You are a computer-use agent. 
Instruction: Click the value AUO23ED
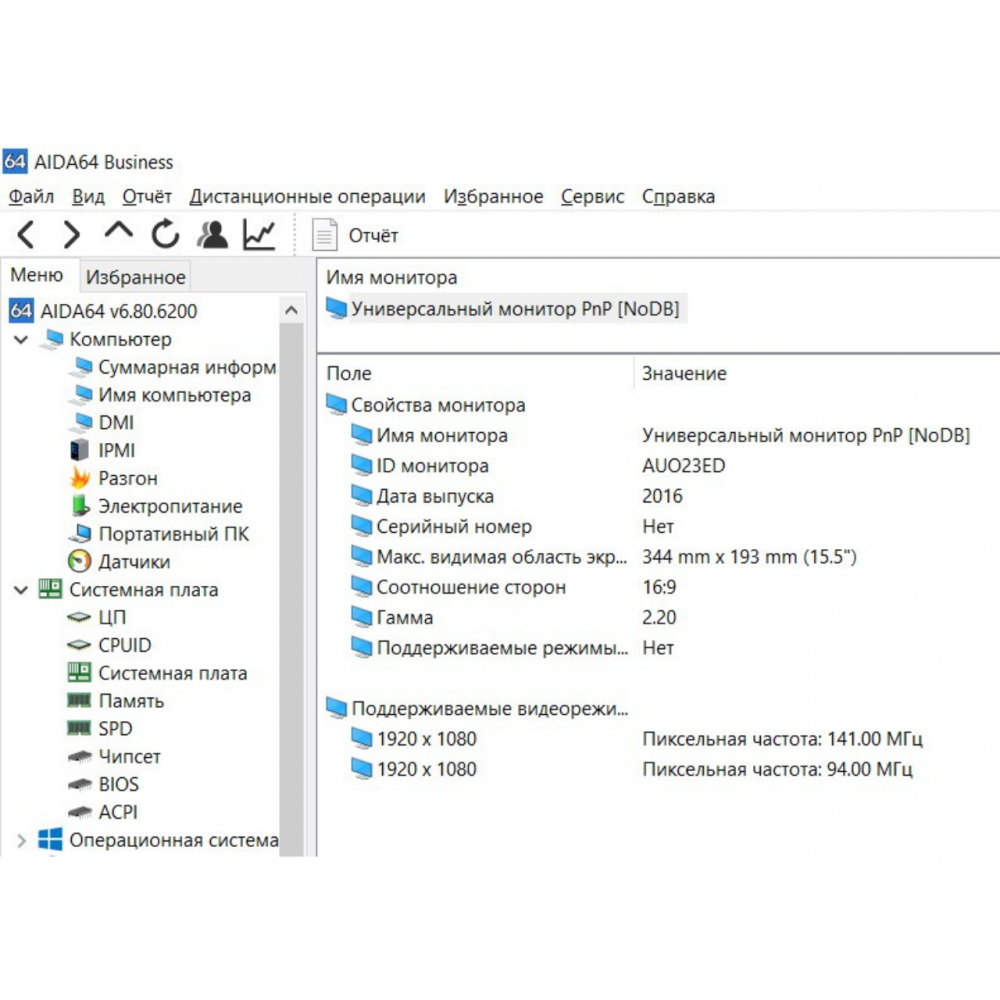pyautogui.click(x=684, y=466)
